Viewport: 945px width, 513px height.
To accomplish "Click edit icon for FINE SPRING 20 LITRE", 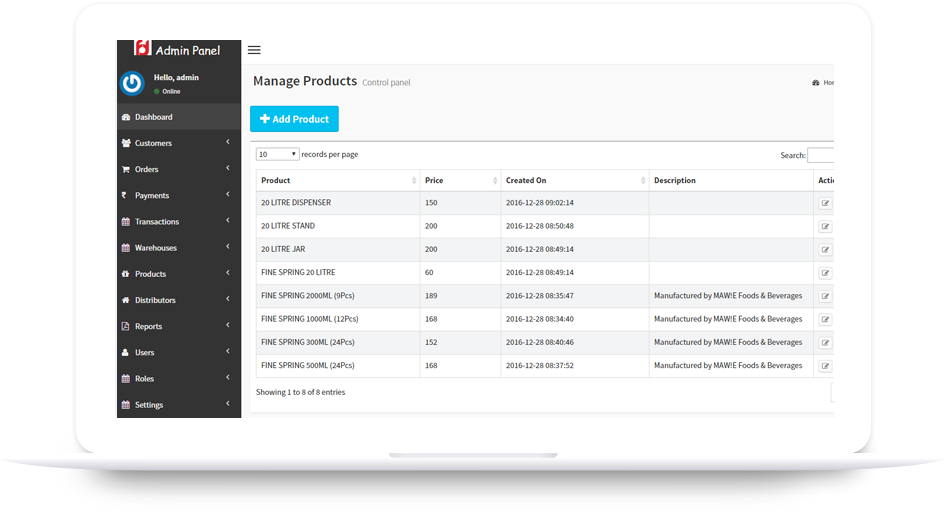I will [x=825, y=273].
